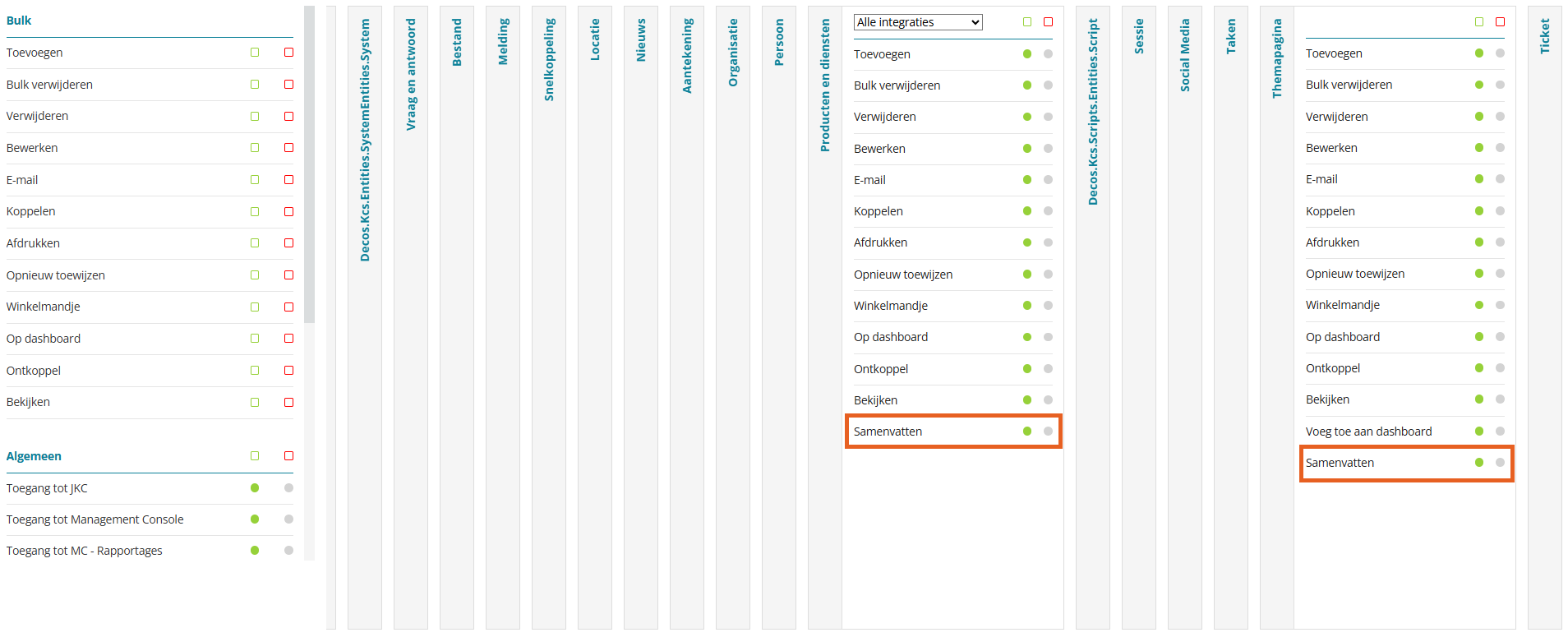The image size is (1568, 637).
Task: Click green square in Algemeen header
Action: tap(255, 456)
